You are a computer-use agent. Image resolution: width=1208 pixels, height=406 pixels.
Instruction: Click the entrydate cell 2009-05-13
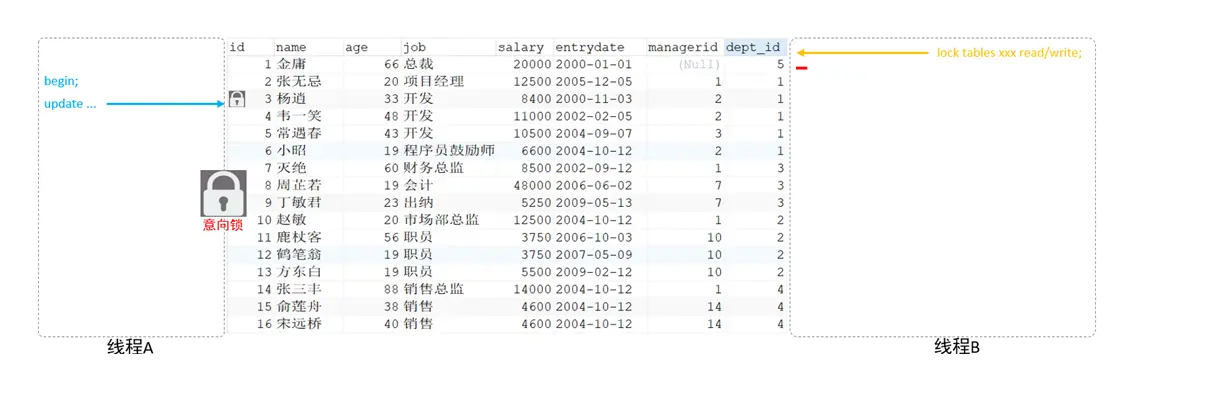click(x=593, y=202)
